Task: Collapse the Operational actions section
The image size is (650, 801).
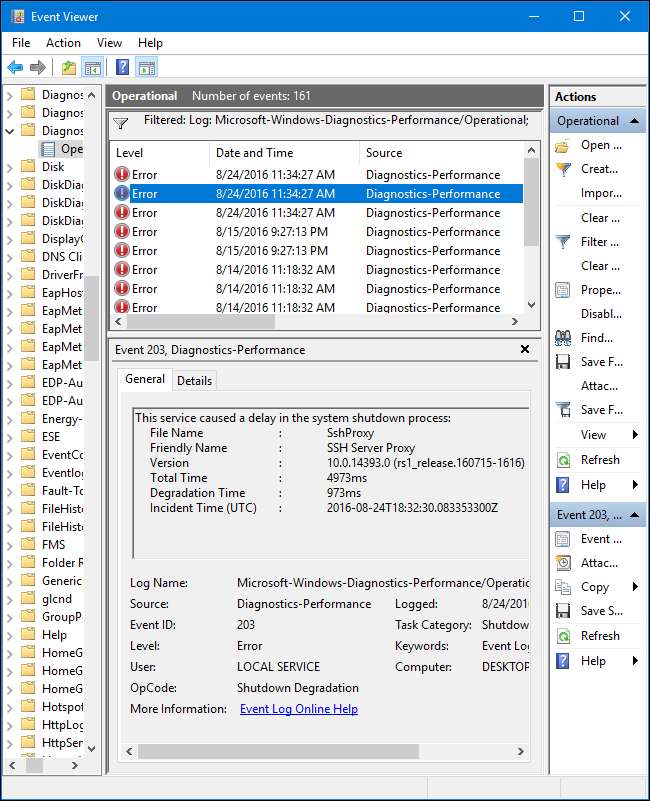Action: 635,121
